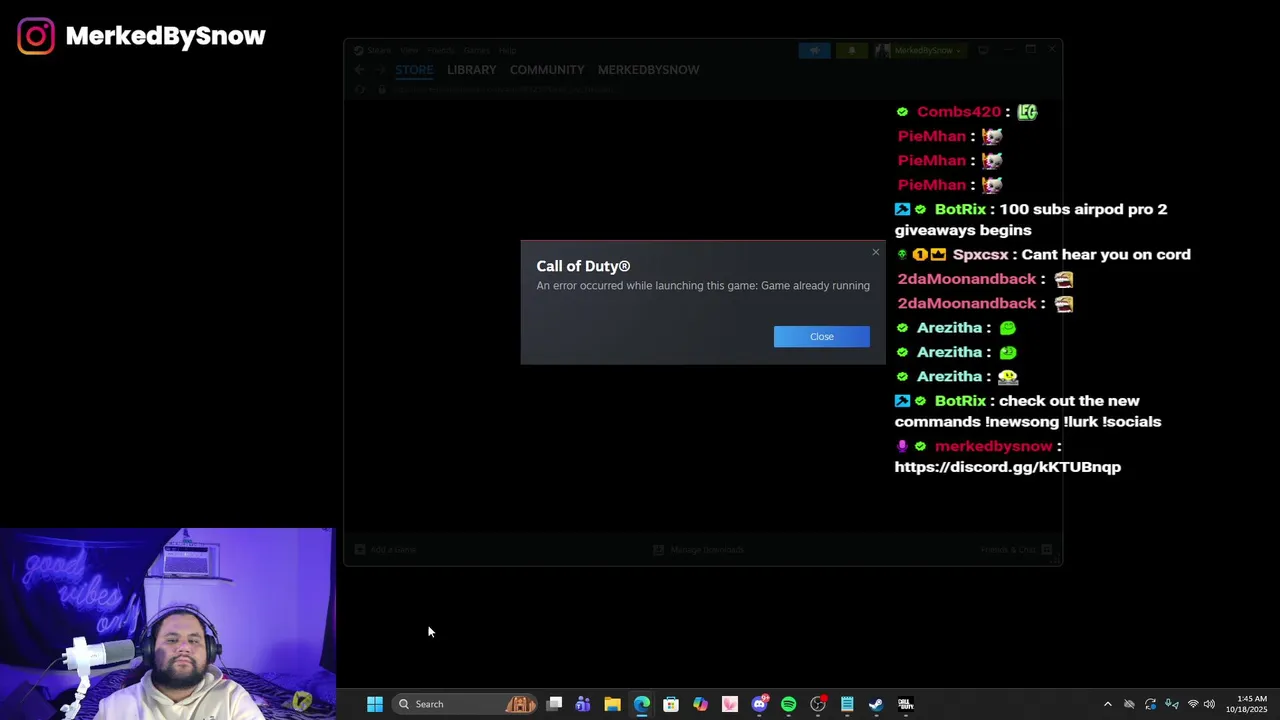The width and height of the screenshot is (1280, 720).
Task: Open Microsoft Teams from the taskbar
Action: click(x=583, y=704)
